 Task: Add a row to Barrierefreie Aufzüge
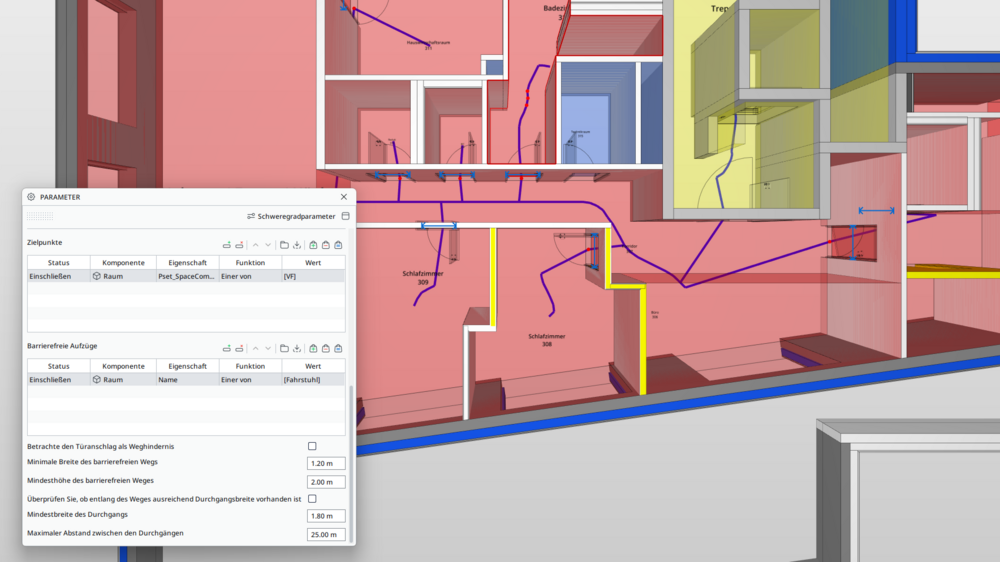pos(227,348)
